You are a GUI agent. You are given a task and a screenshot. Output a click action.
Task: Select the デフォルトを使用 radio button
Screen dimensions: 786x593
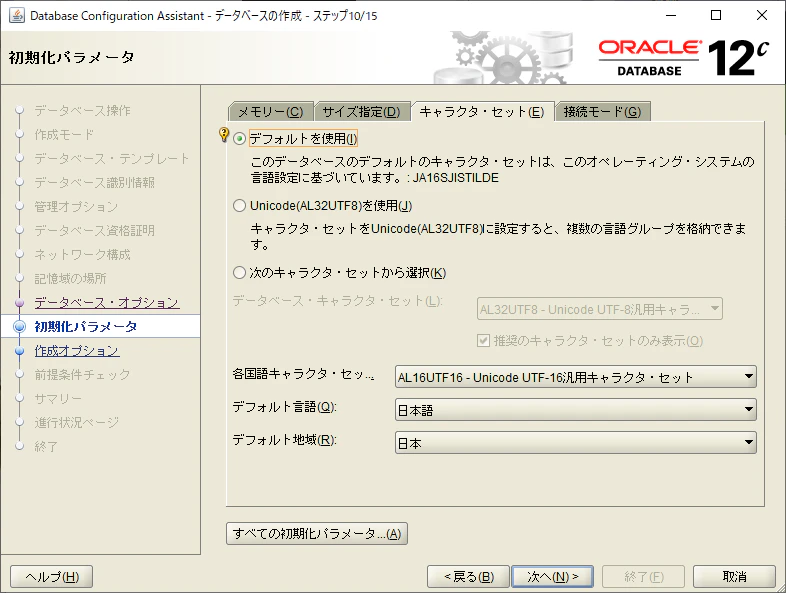tap(240, 138)
